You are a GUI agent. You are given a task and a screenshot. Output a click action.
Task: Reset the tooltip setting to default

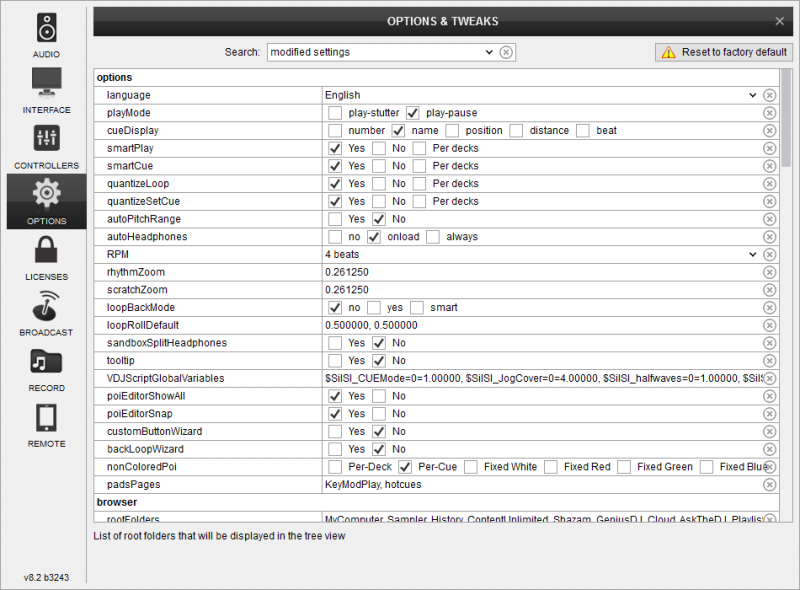[769, 361]
